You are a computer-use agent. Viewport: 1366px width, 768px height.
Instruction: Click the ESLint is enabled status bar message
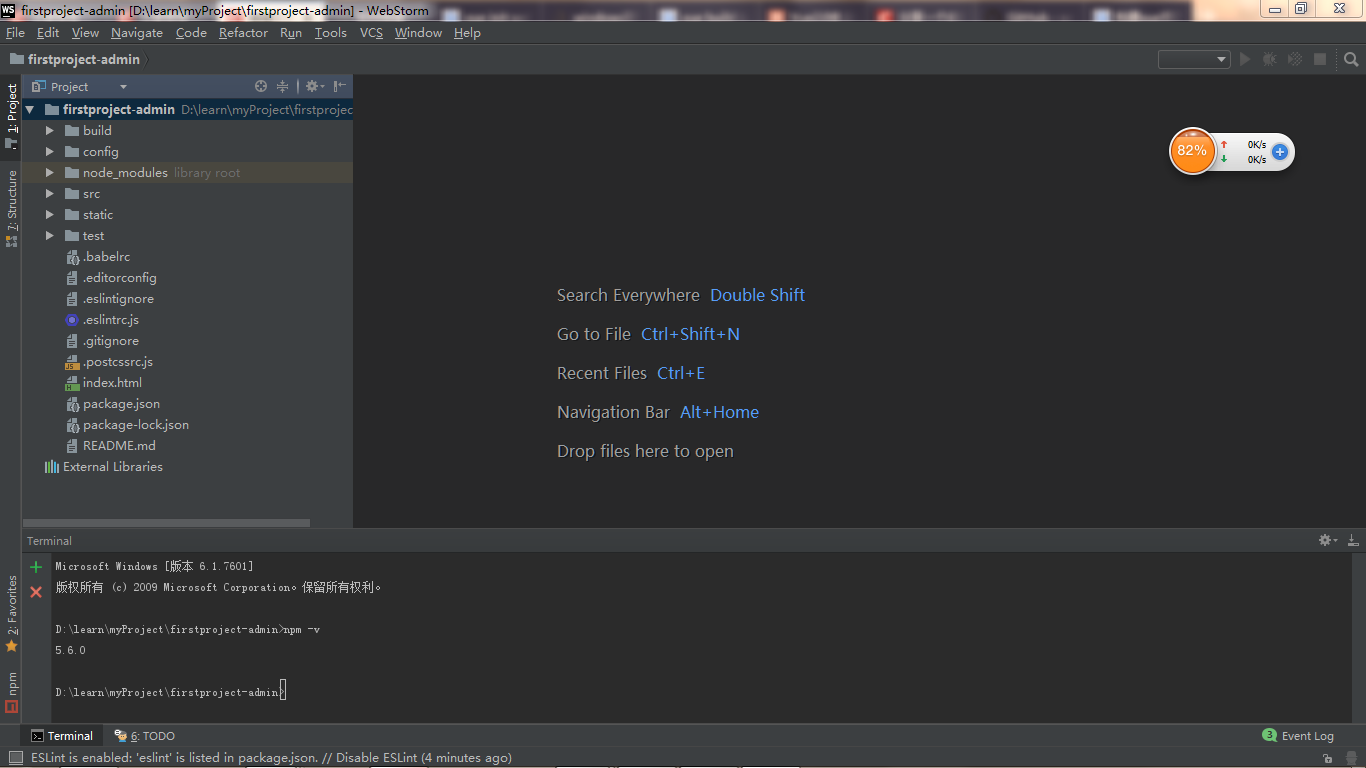271,758
